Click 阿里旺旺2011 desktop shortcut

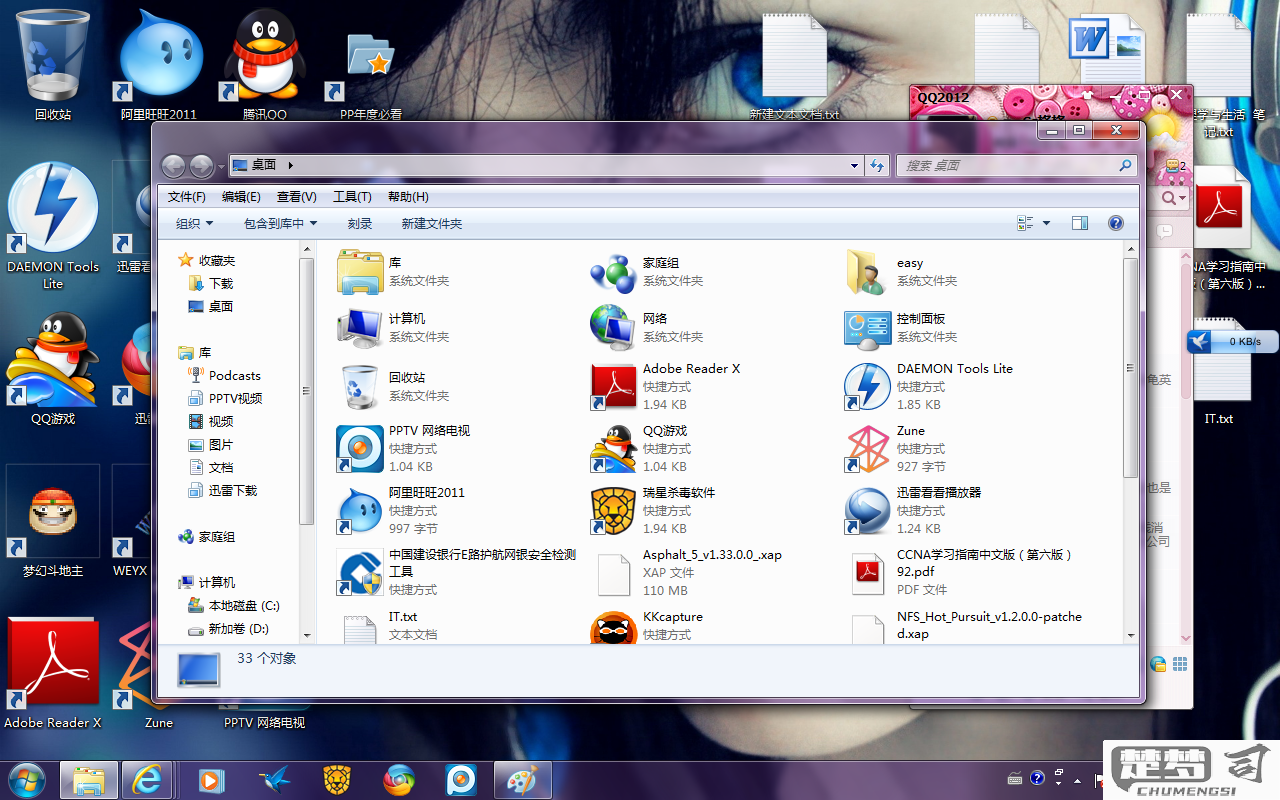coord(158,65)
